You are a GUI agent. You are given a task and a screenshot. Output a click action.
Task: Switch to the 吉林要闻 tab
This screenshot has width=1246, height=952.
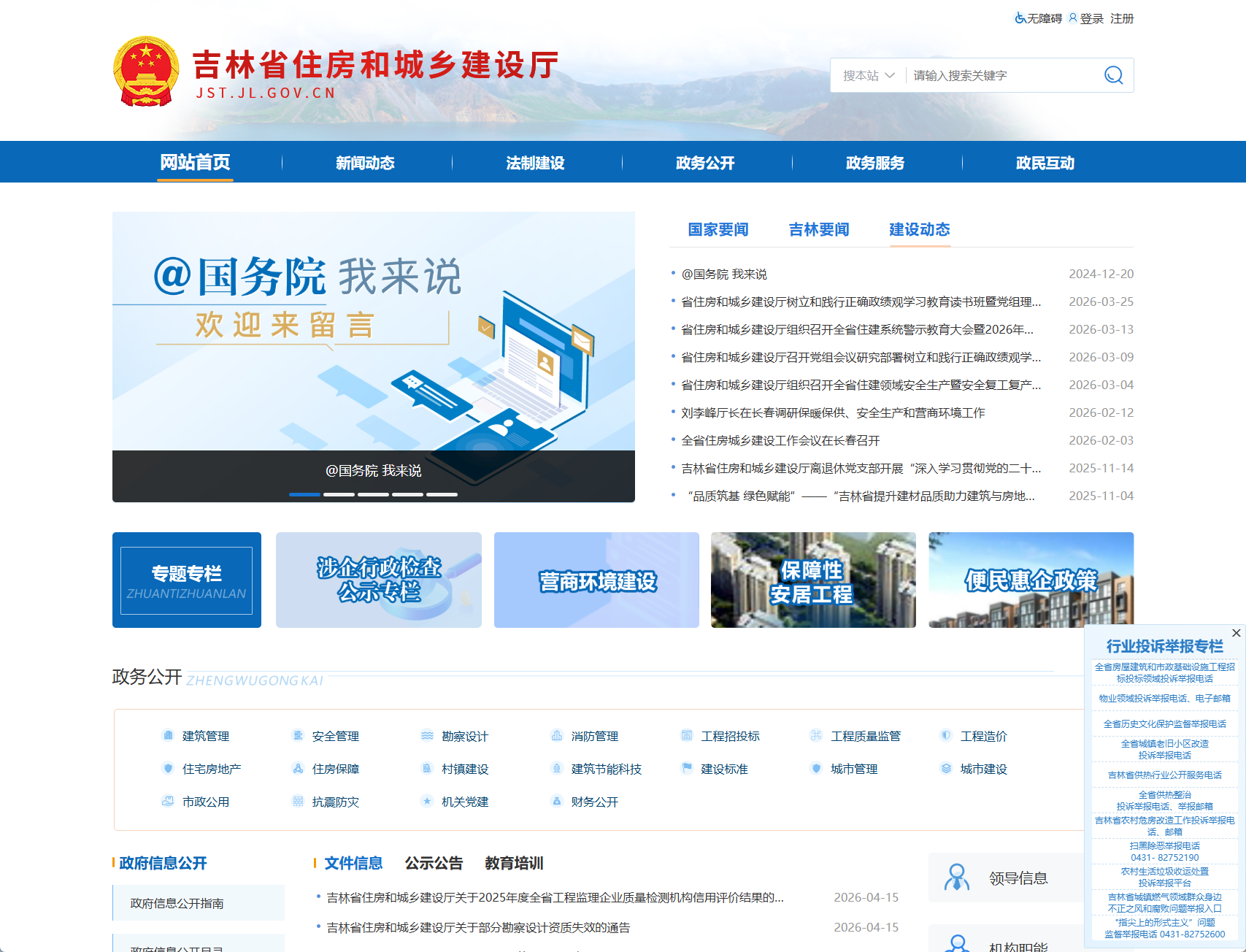pos(818,230)
